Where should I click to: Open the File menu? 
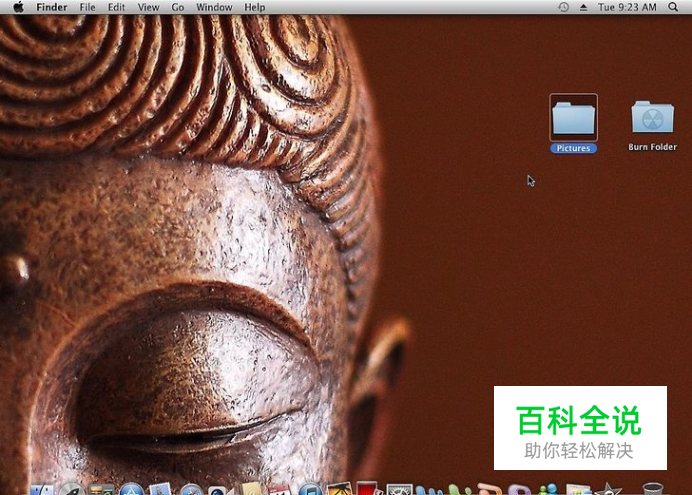tap(87, 7)
